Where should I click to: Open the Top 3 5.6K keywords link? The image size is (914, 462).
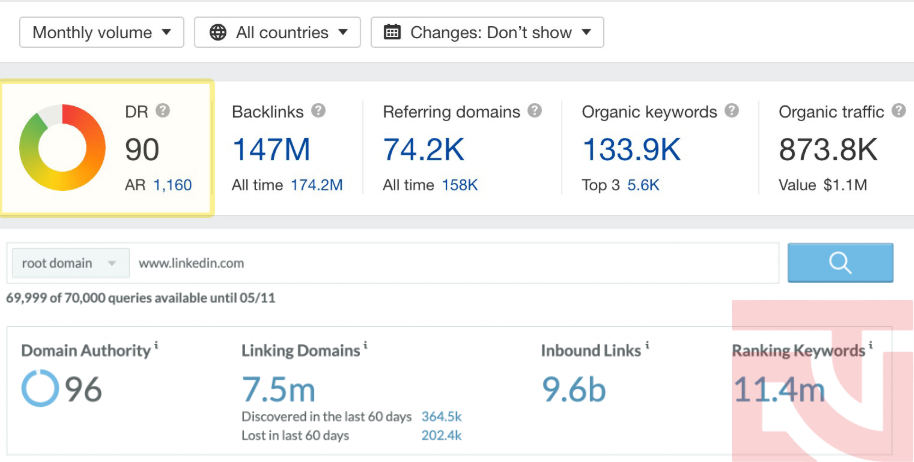pos(643,185)
